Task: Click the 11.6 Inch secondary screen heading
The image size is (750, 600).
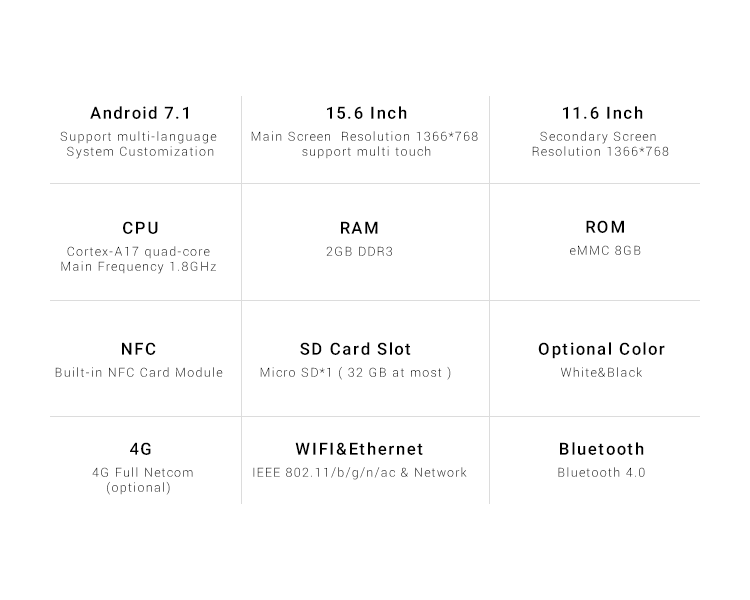Action: tap(603, 113)
